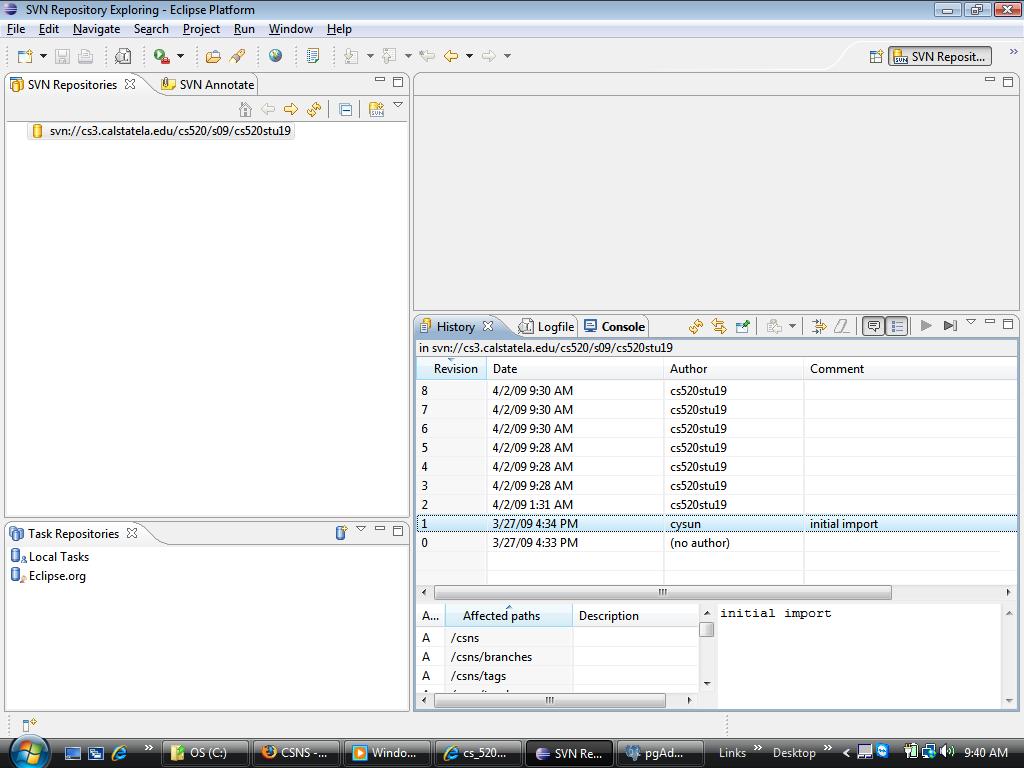Click the Open Perspective icon
Image resolution: width=1024 pixels, height=768 pixels.
click(x=876, y=56)
